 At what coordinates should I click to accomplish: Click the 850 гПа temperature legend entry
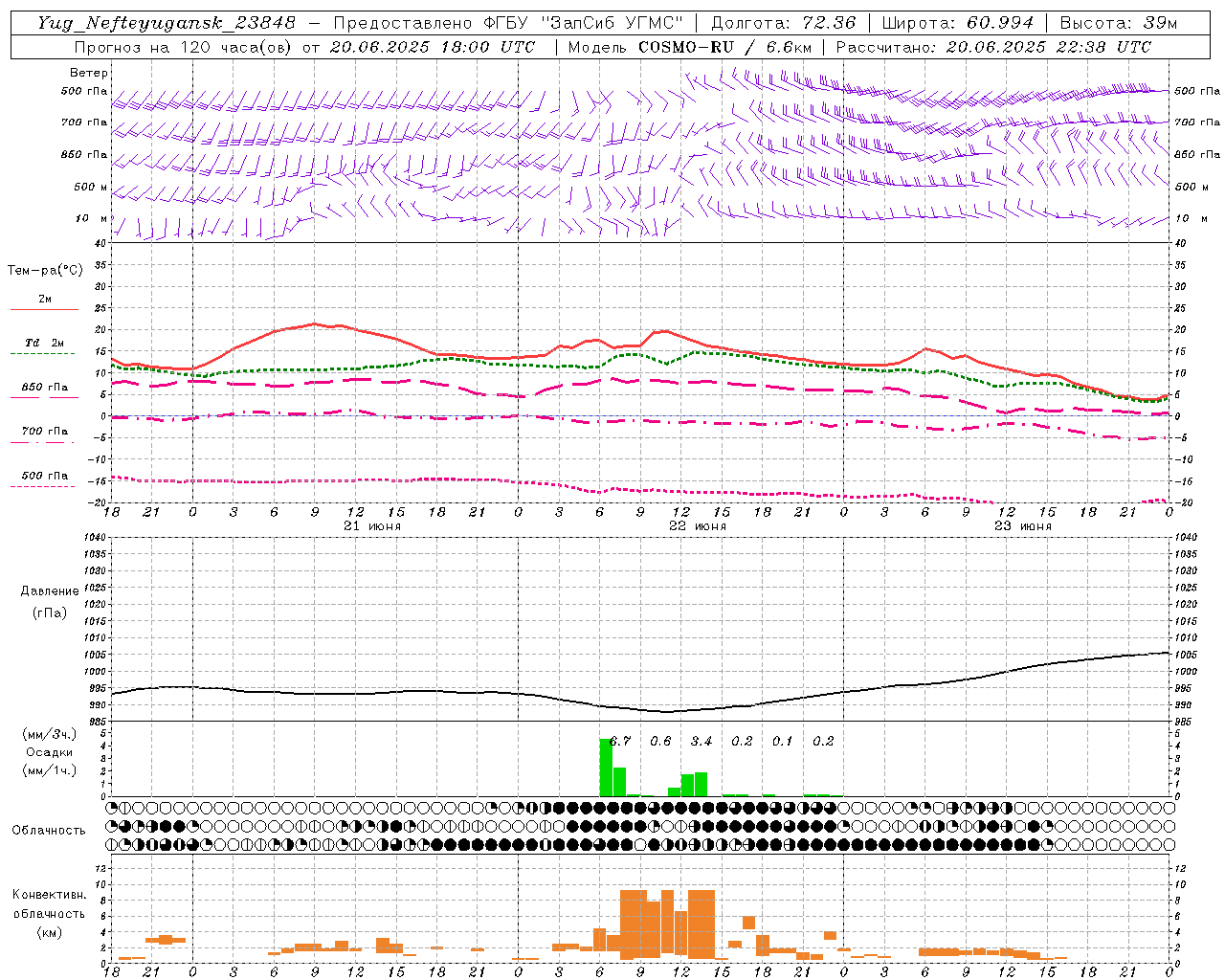[45, 388]
